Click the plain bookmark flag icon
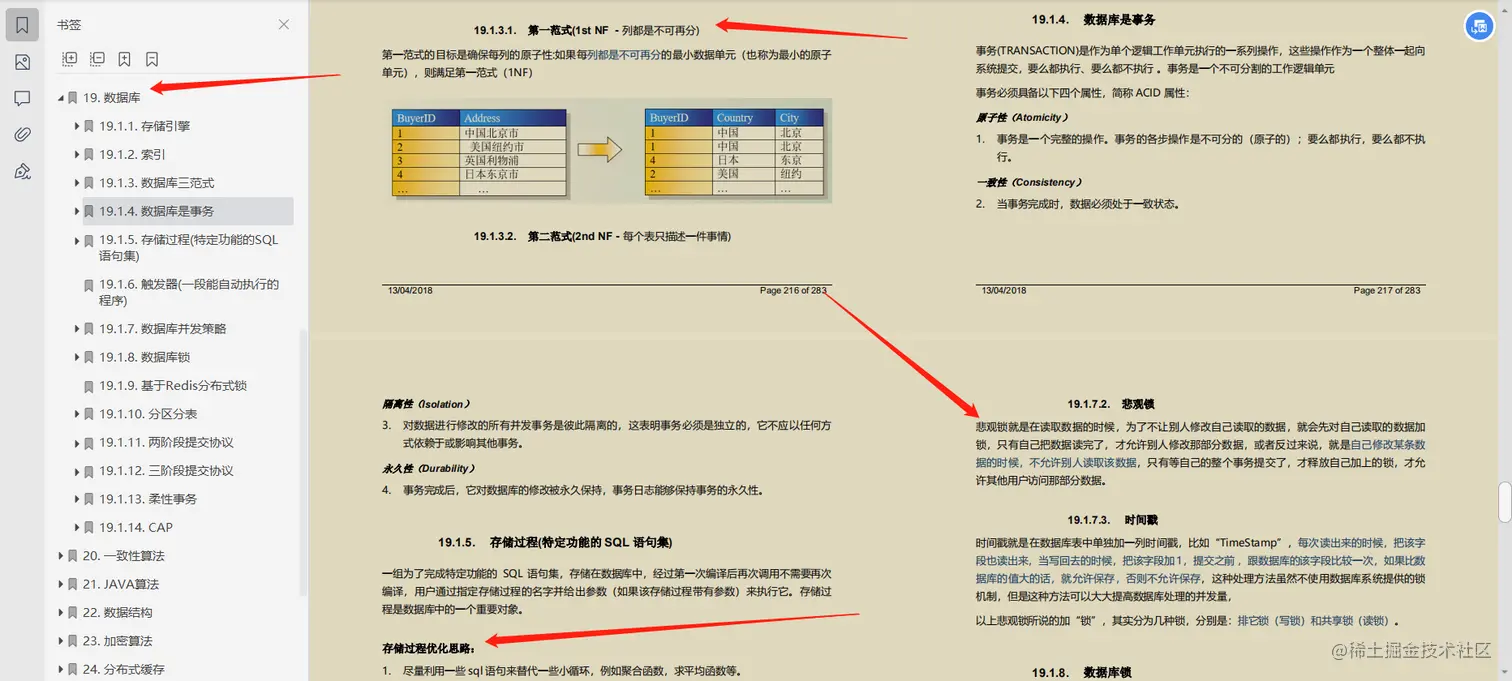This screenshot has width=1512, height=681. pyautogui.click(x=151, y=59)
